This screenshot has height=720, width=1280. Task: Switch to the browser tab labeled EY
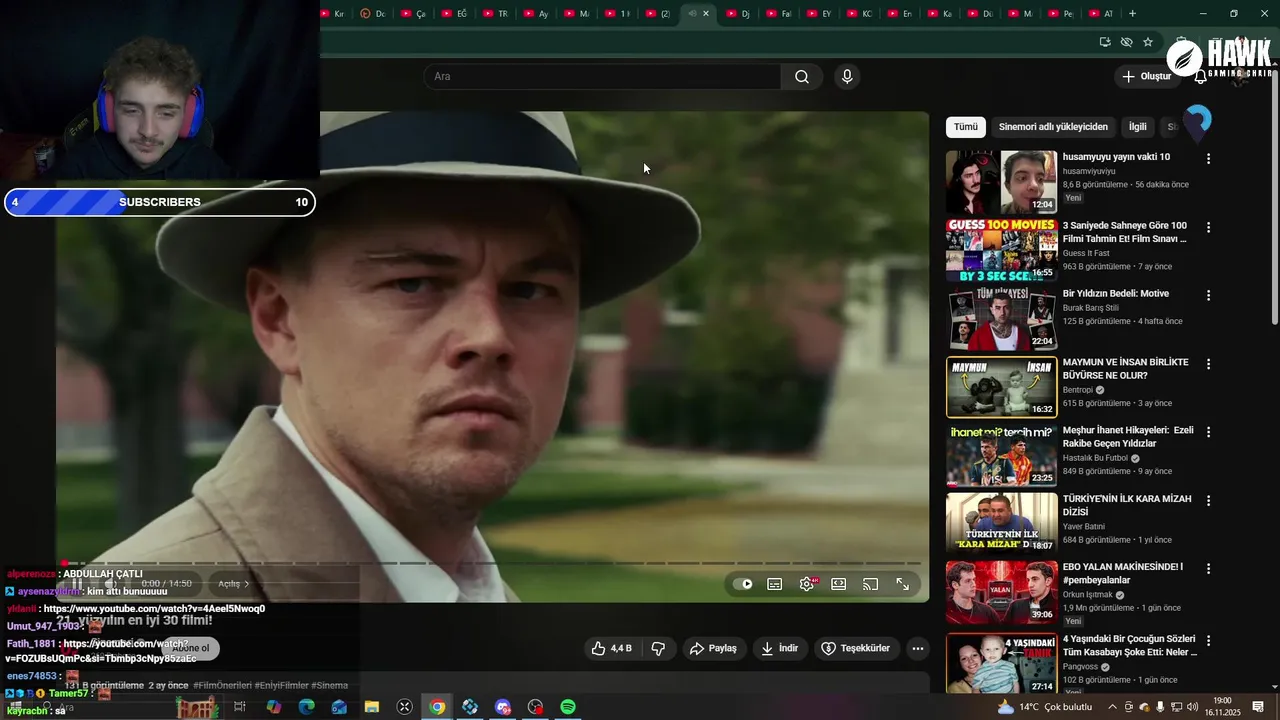(x=819, y=13)
